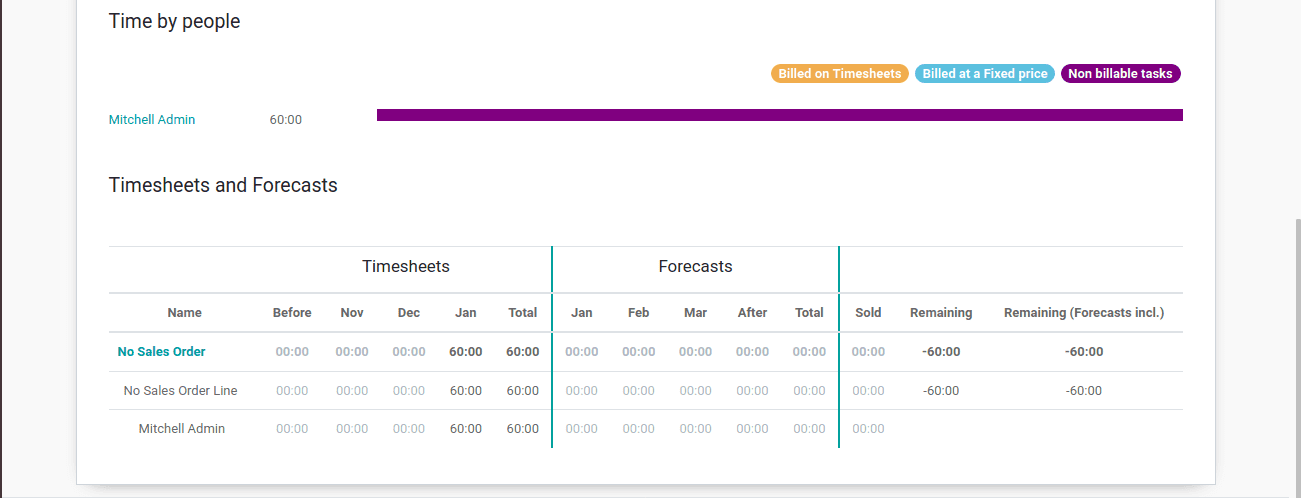The height and width of the screenshot is (498, 1301).
Task: Select the No Sales Order Line row name
Action: tap(181, 391)
